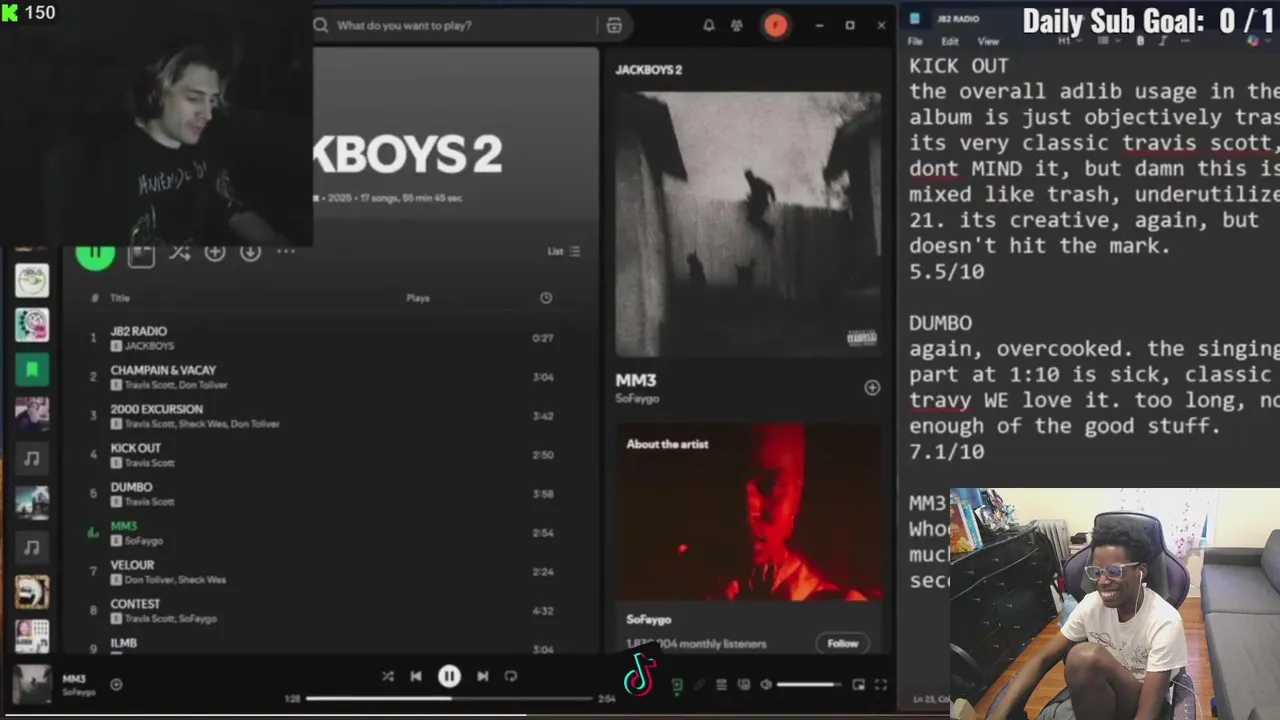Viewport: 1280px width, 720px height.
Task: Click the search field 'What do you want to play?'
Action: coord(450,25)
